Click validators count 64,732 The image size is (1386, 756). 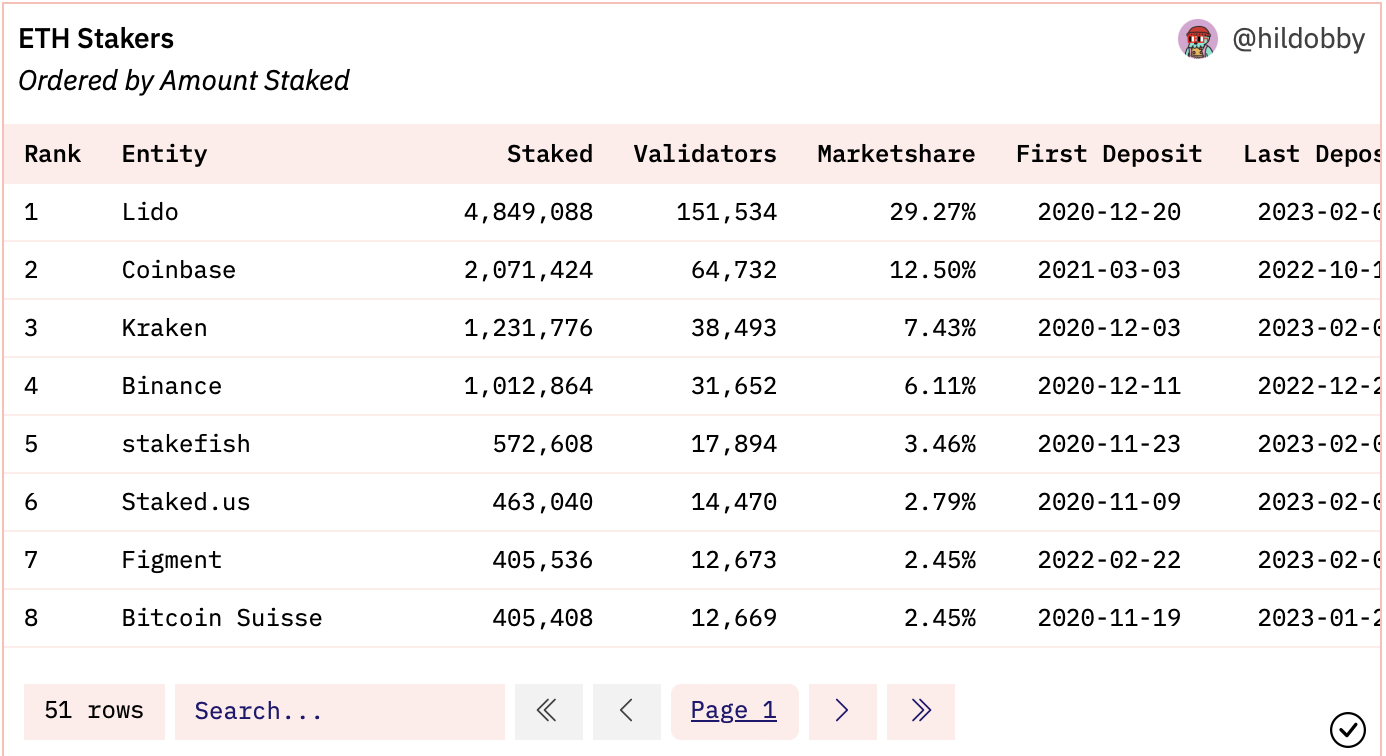click(734, 270)
